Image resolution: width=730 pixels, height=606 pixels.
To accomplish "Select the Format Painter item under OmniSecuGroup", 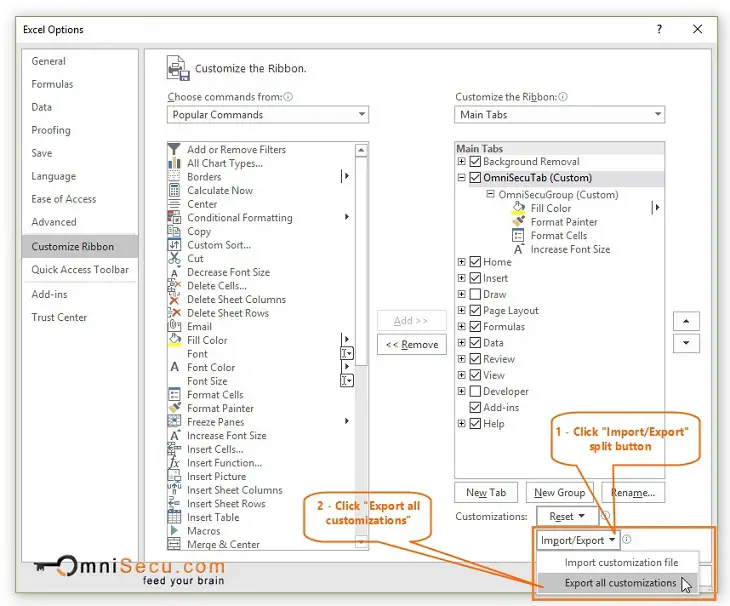I will pyautogui.click(x=563, y=222).
